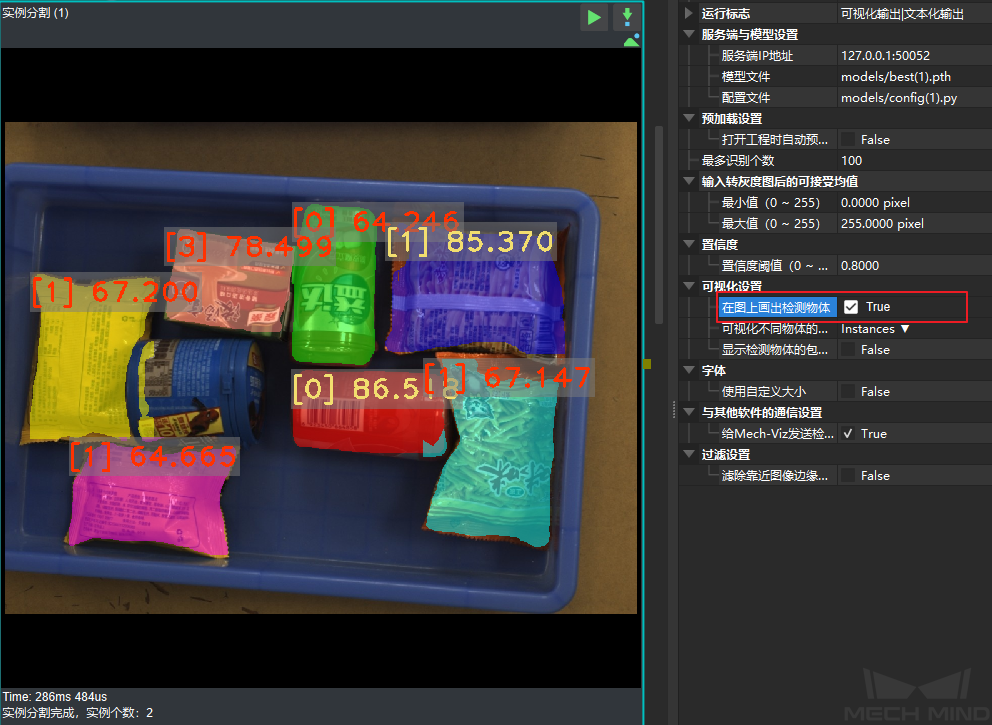Select the 置信度阈值 property label

tap(774, 266)
